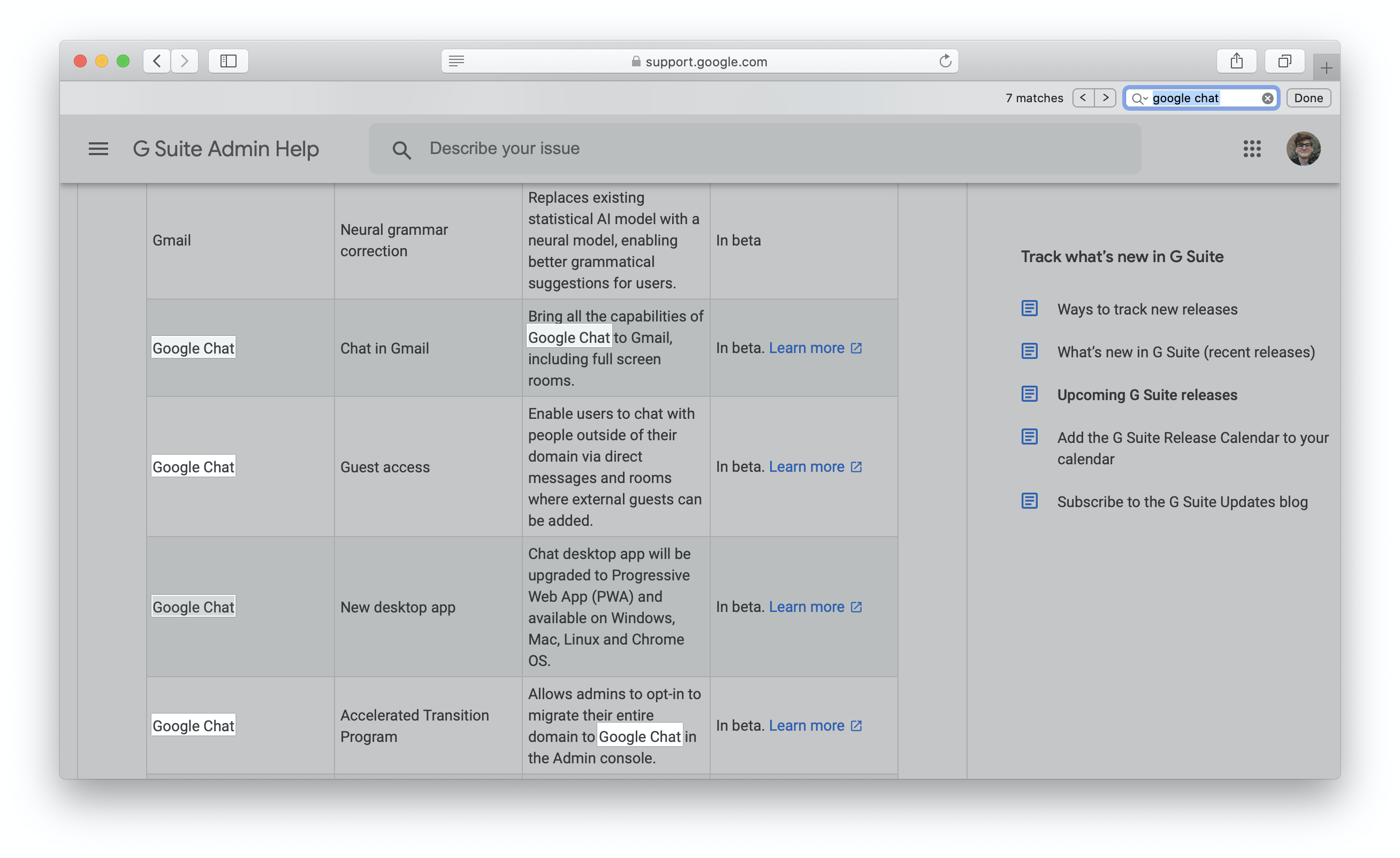Click the magnifier icon in Describe your issue field

click(x=402, y=149)
